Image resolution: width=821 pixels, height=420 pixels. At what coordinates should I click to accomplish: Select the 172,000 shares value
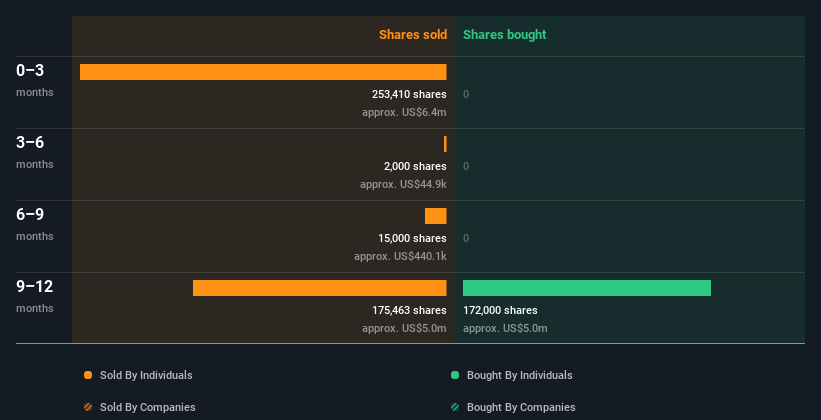pos(500,310)
